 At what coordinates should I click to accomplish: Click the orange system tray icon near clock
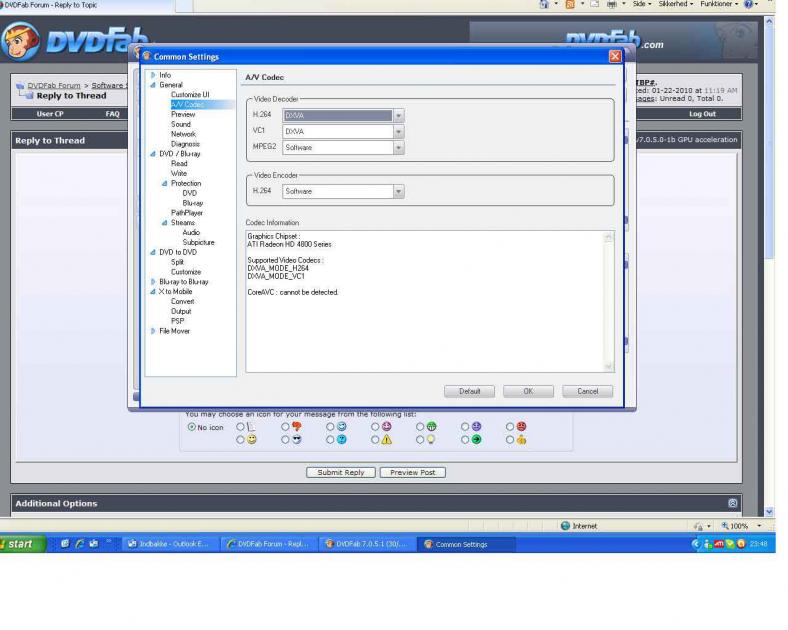pyautogui.click(x=741, y=544)
